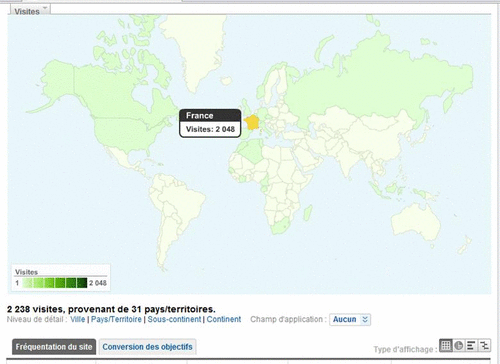The width and height of the screenshot is (500, 364).
Task: Set detail level to Sous-continent
Action: pyautogui.click(x=174, y=319)
